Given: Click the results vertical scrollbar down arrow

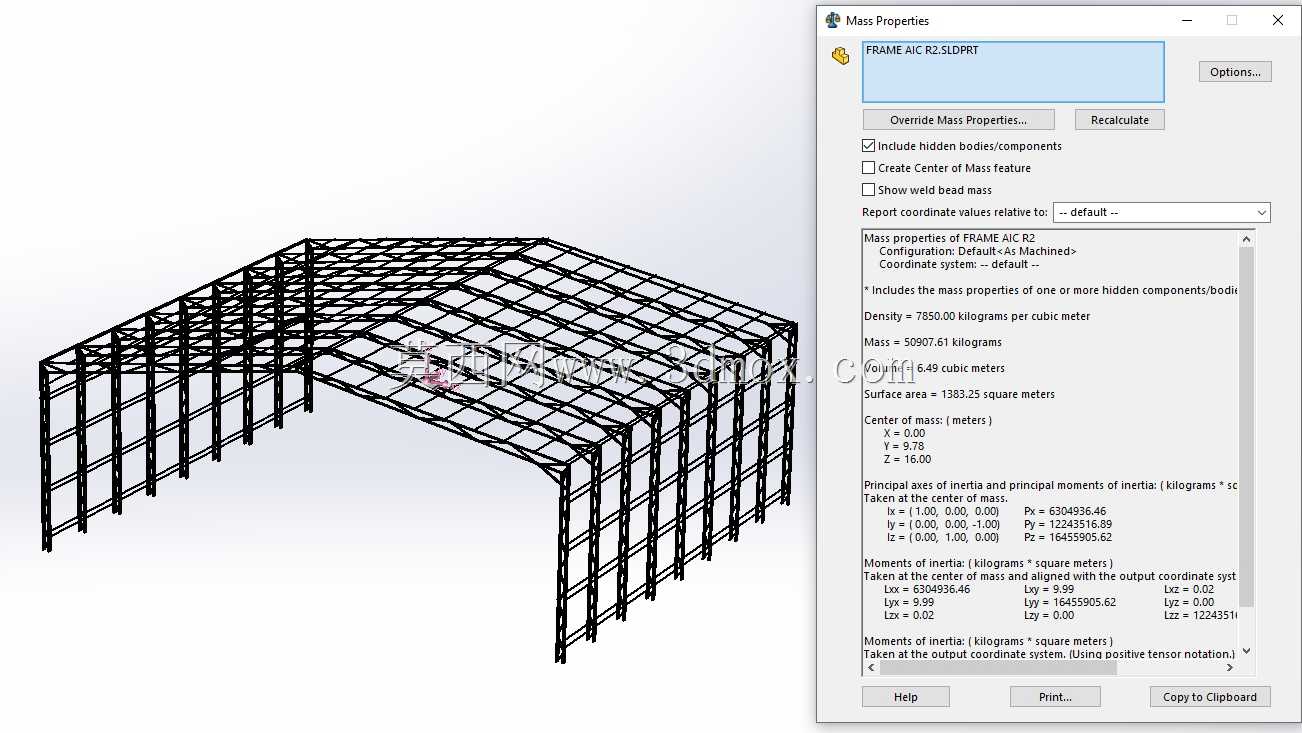Looking at the screenshot, I should [1246, 651].
